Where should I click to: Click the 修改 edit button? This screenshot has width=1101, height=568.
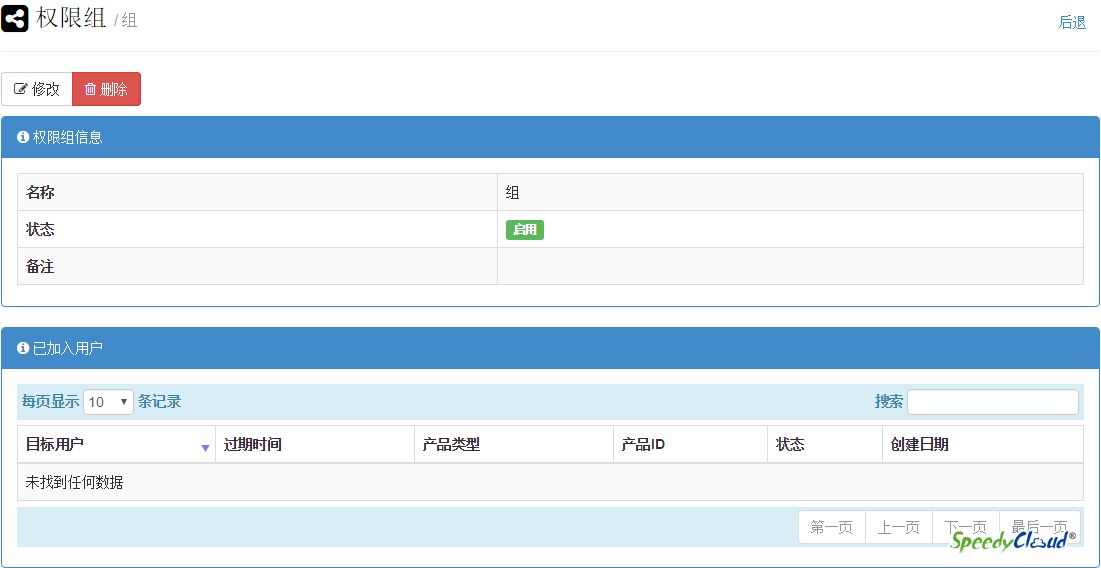[37, 89]
